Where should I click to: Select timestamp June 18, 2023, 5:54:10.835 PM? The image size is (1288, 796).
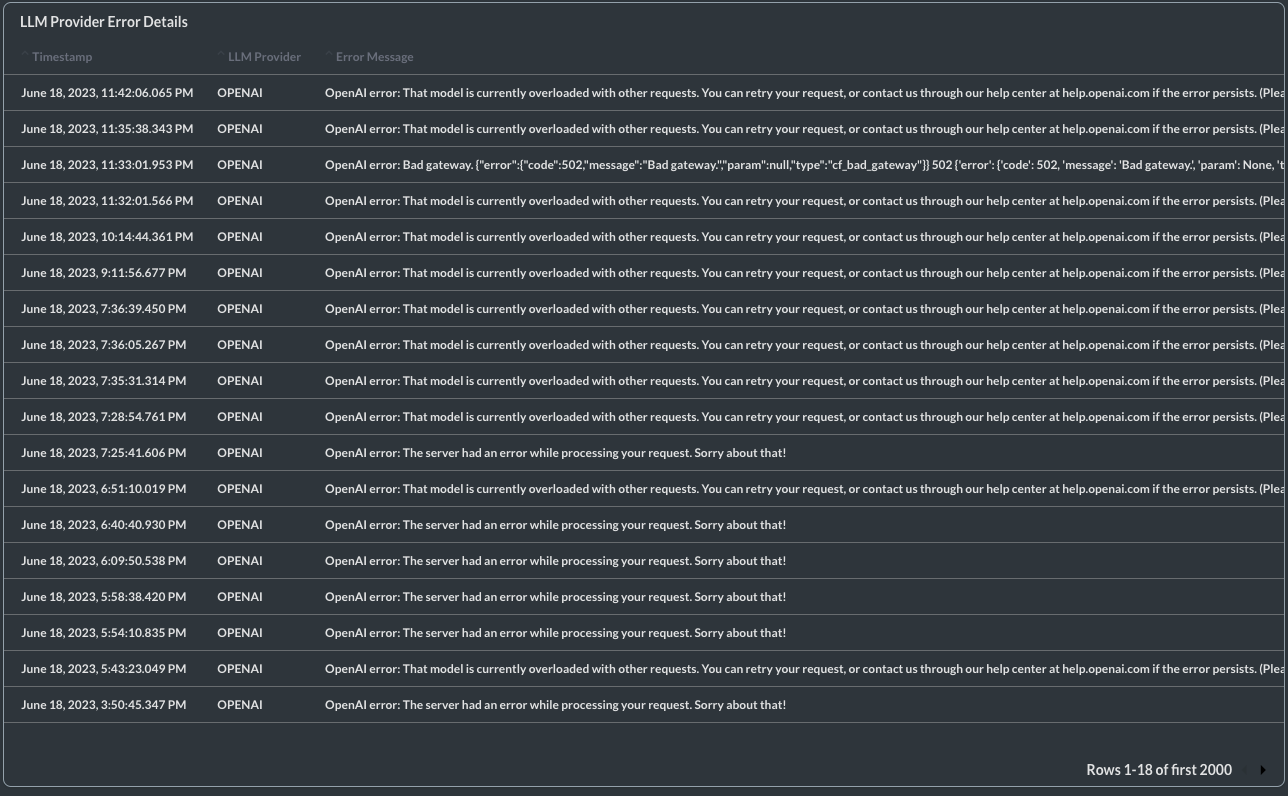point(103,633)
